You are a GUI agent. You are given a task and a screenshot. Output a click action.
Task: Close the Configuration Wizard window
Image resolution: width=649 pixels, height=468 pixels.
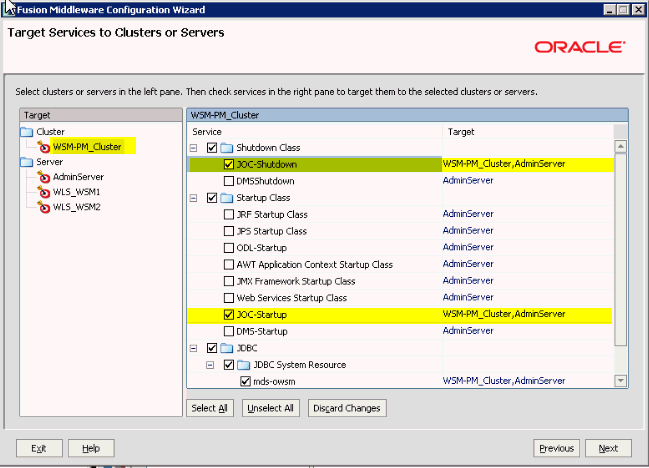(638, 9)
